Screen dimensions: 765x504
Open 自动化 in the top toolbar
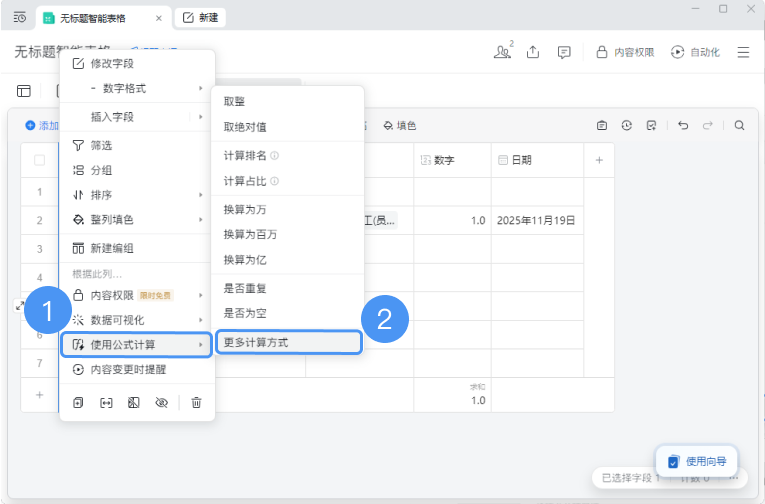point(695,52)
